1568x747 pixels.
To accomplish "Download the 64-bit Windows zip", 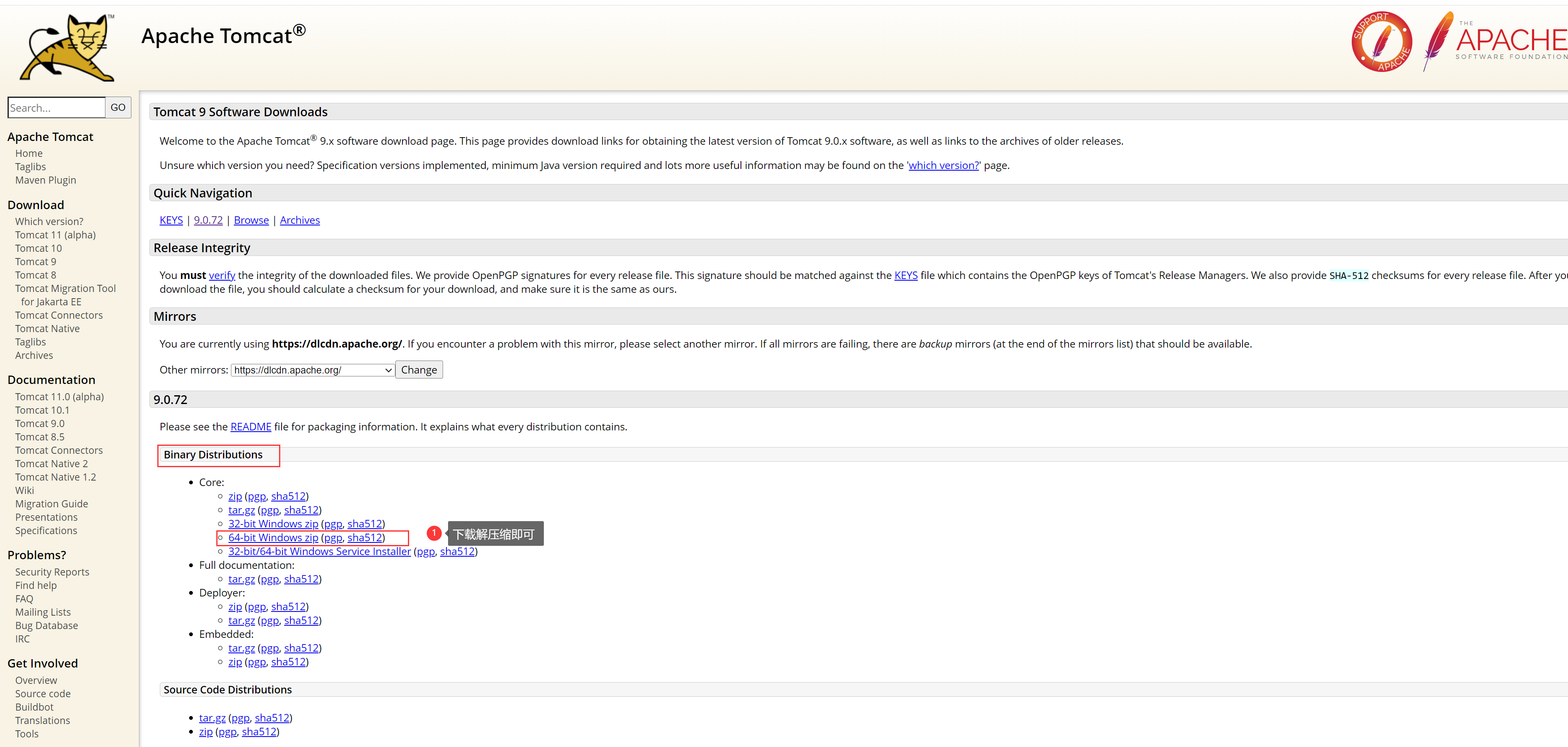I will pyautogui.click(x=273, y=538).
